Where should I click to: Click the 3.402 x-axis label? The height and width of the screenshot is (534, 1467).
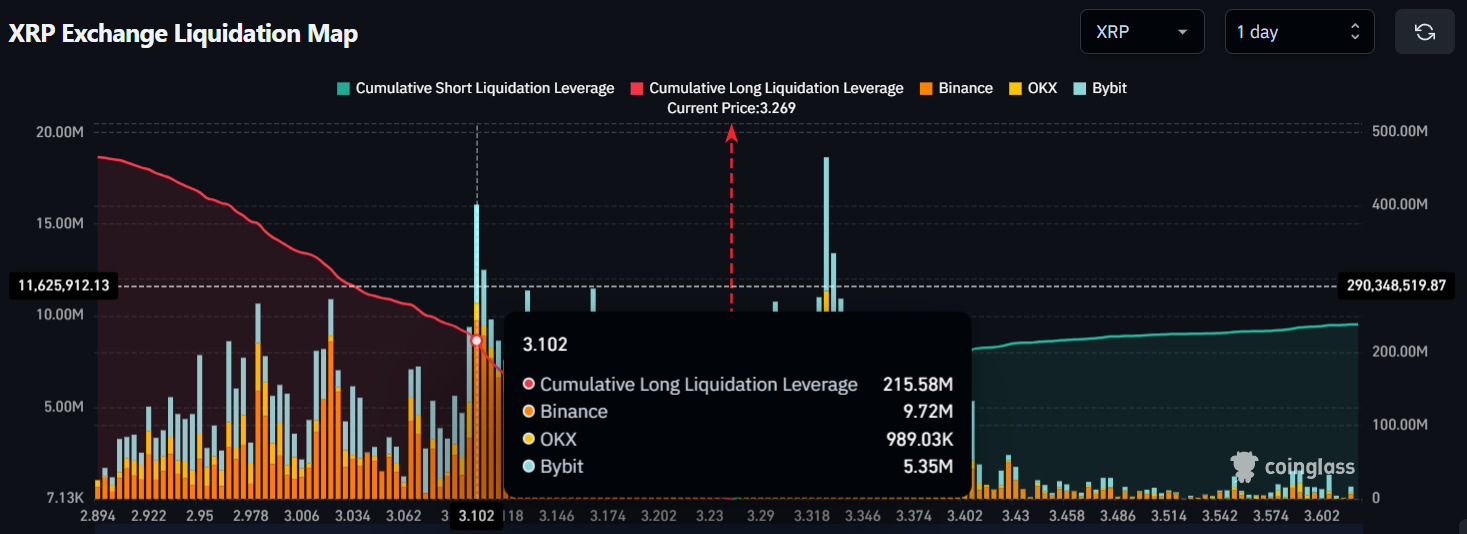point(965,516)
